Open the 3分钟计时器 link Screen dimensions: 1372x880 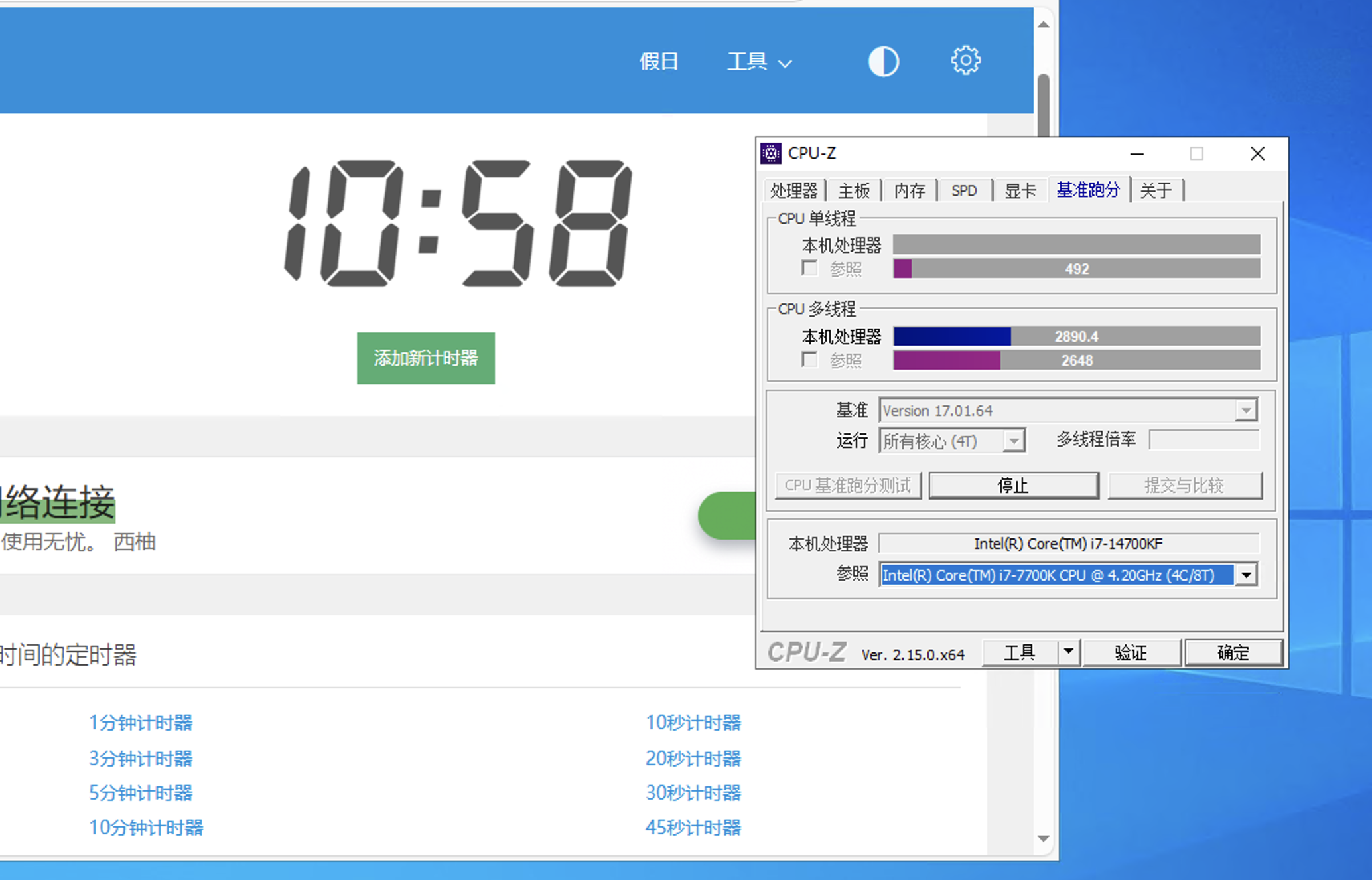[x=141, y=758]
